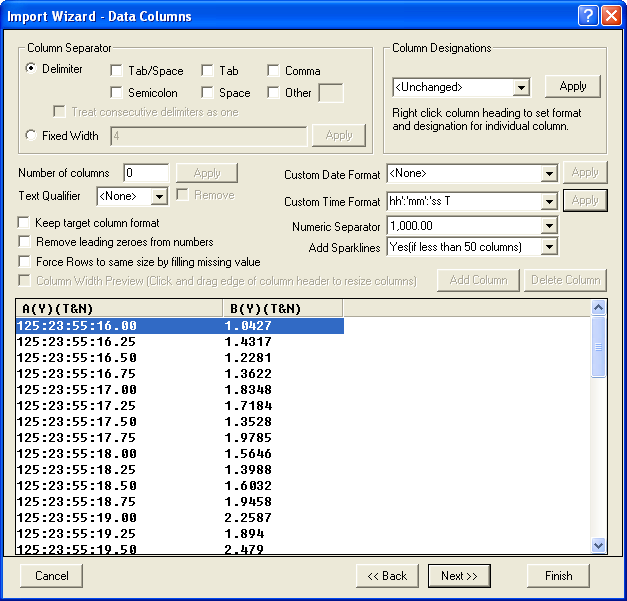
Task: Click the Other delimiter text box
Action: [x=331, y=93]
